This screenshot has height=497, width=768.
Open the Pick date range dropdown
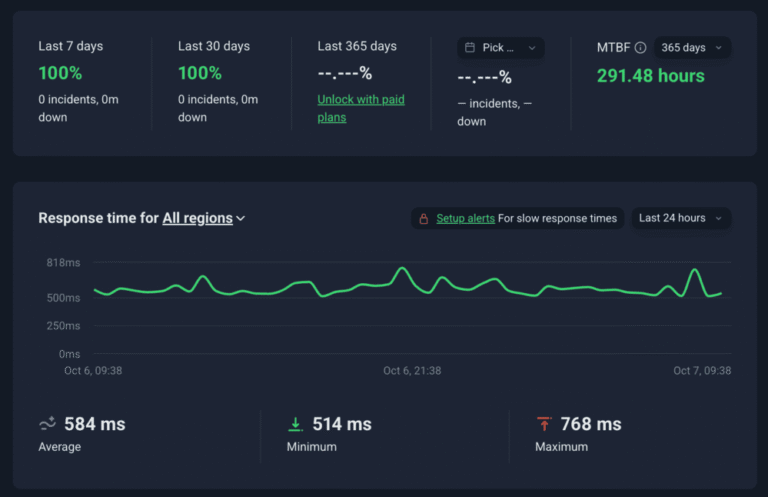pyautogui.click(x=501, y=48)
